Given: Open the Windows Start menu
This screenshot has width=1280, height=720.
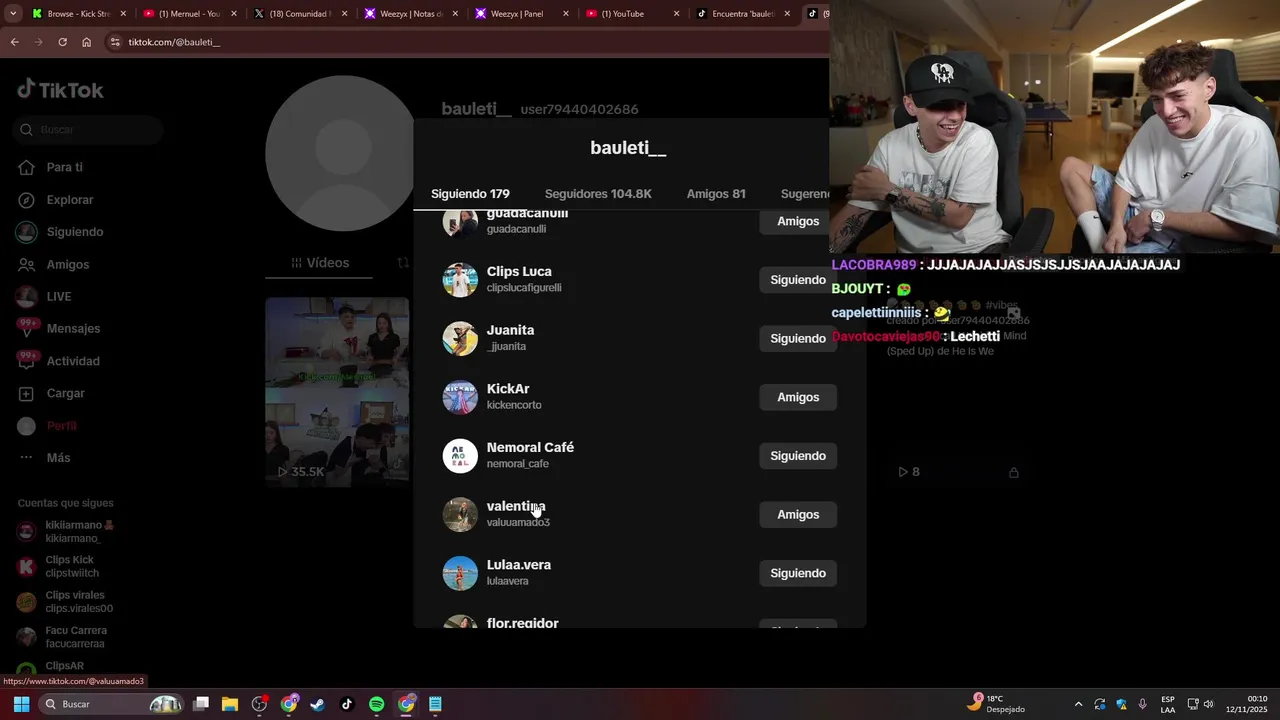Looking at the screenshot, I should point(21,704).
